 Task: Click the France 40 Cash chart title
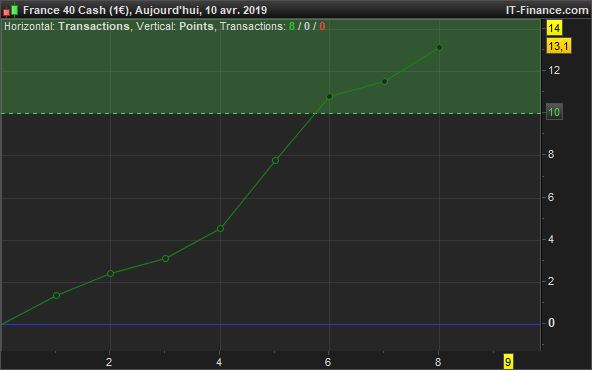tap(145, 10)
